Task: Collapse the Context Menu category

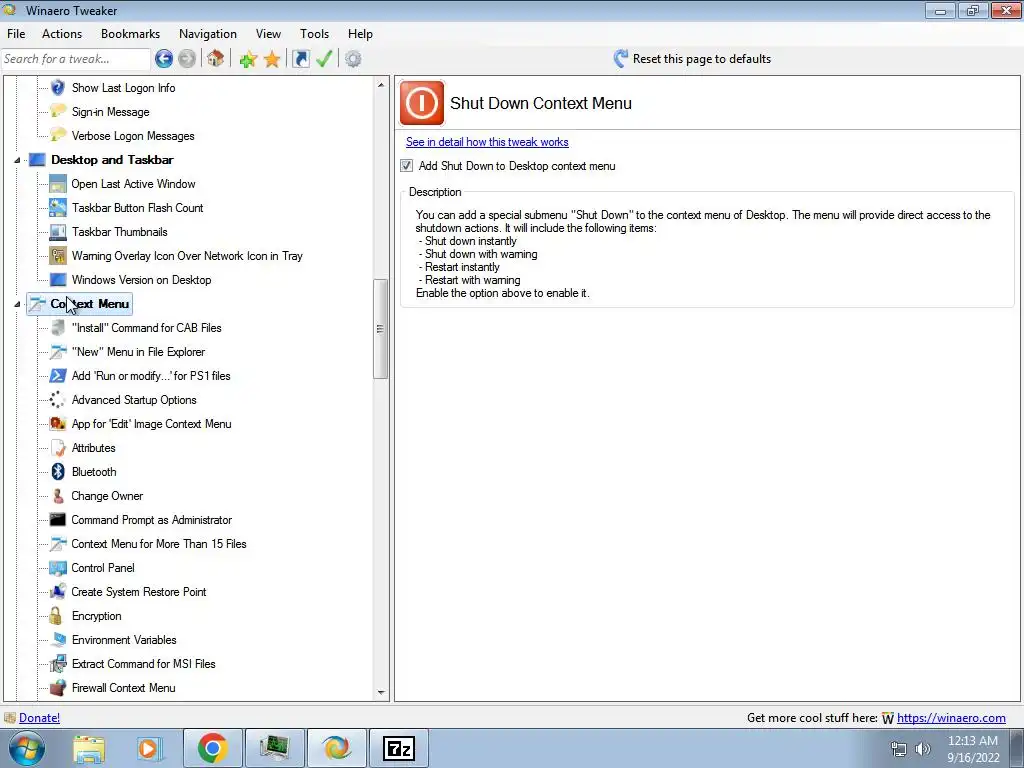Action: point(18,304)
